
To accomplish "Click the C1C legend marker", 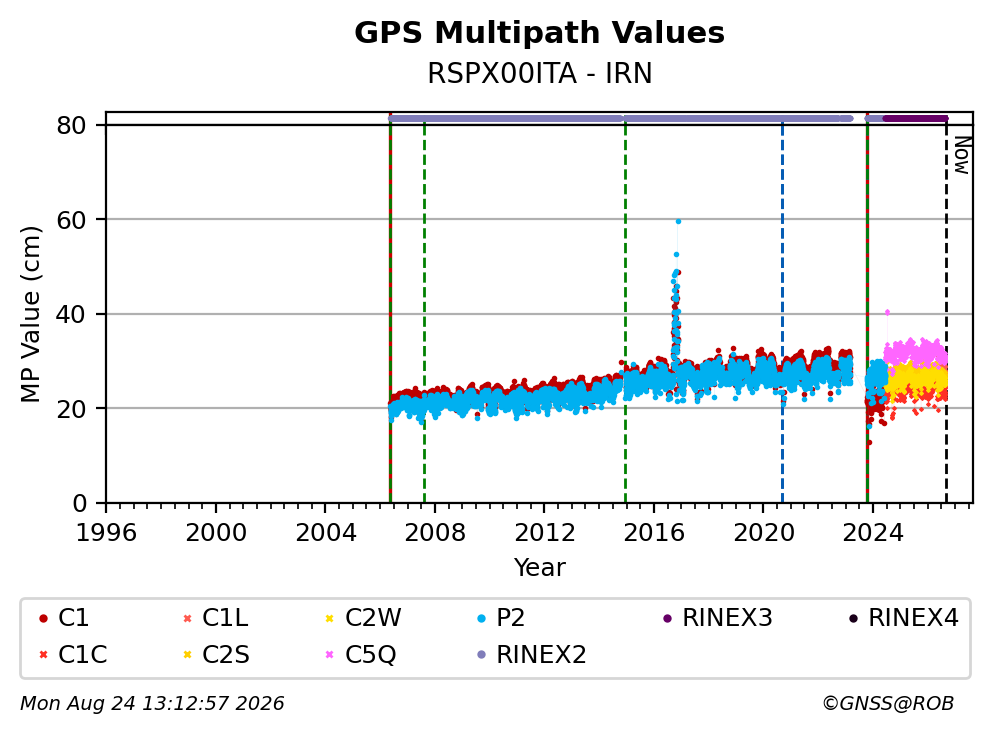I will [x=43, y=655].
